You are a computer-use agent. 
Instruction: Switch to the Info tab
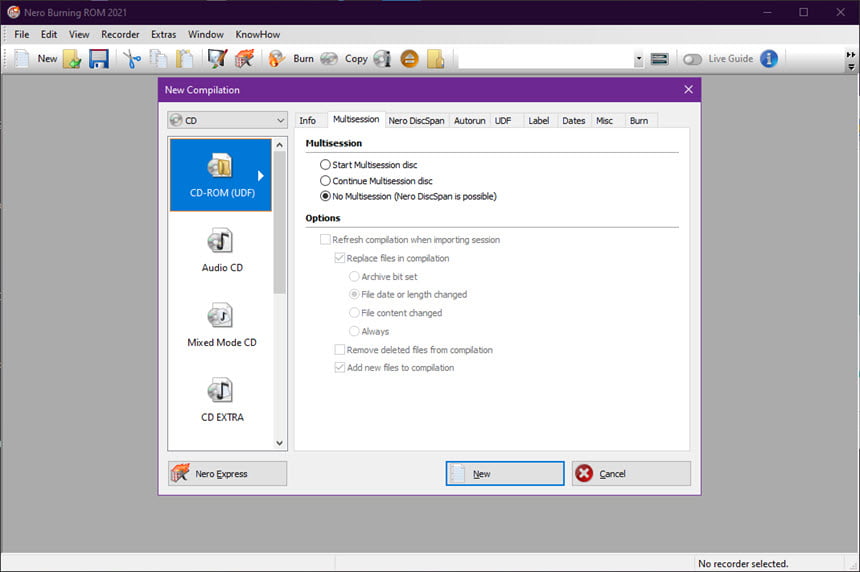pos(308,121)
